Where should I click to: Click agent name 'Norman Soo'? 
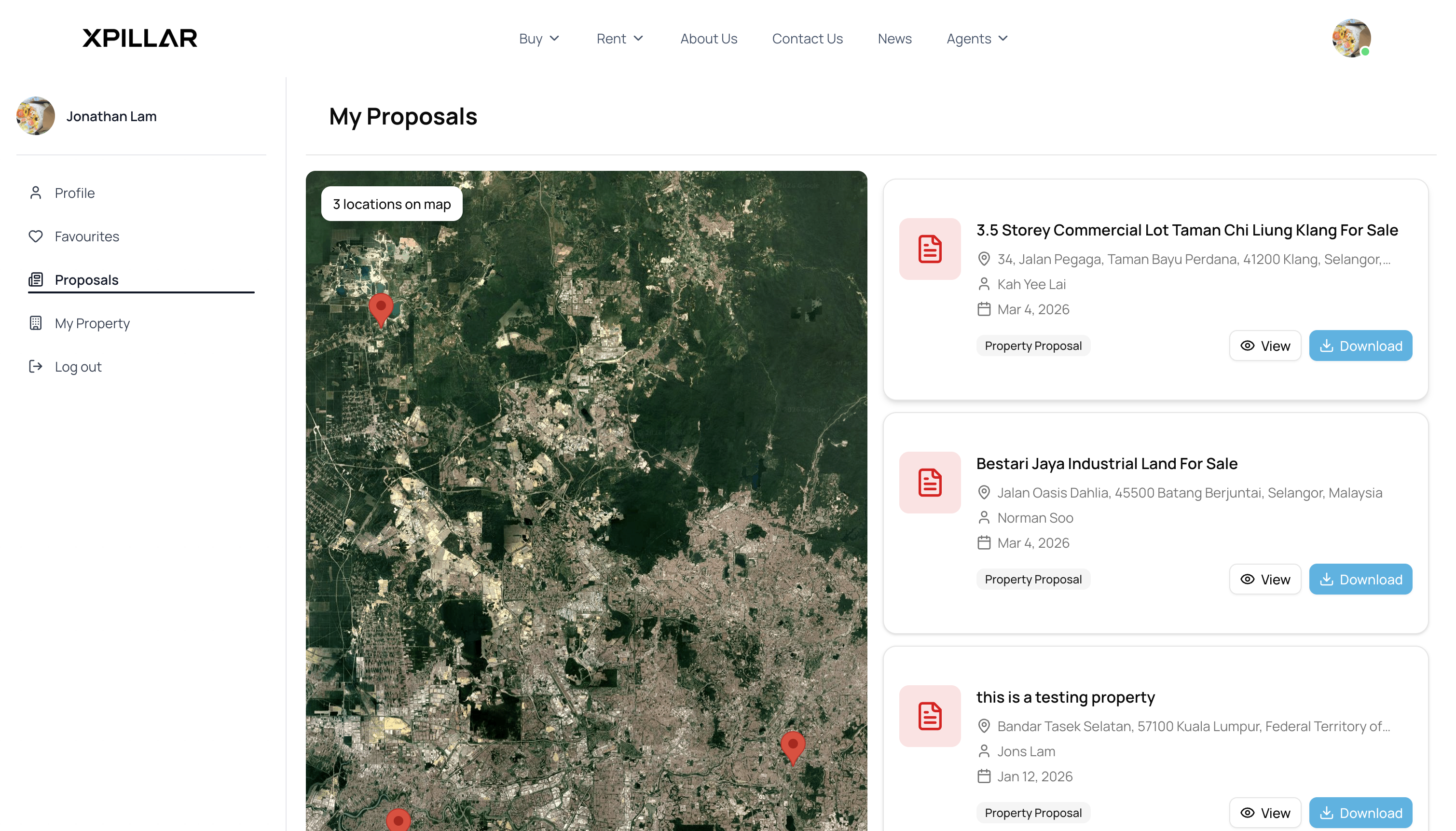pyautogui.click(x=1035, y=518)
